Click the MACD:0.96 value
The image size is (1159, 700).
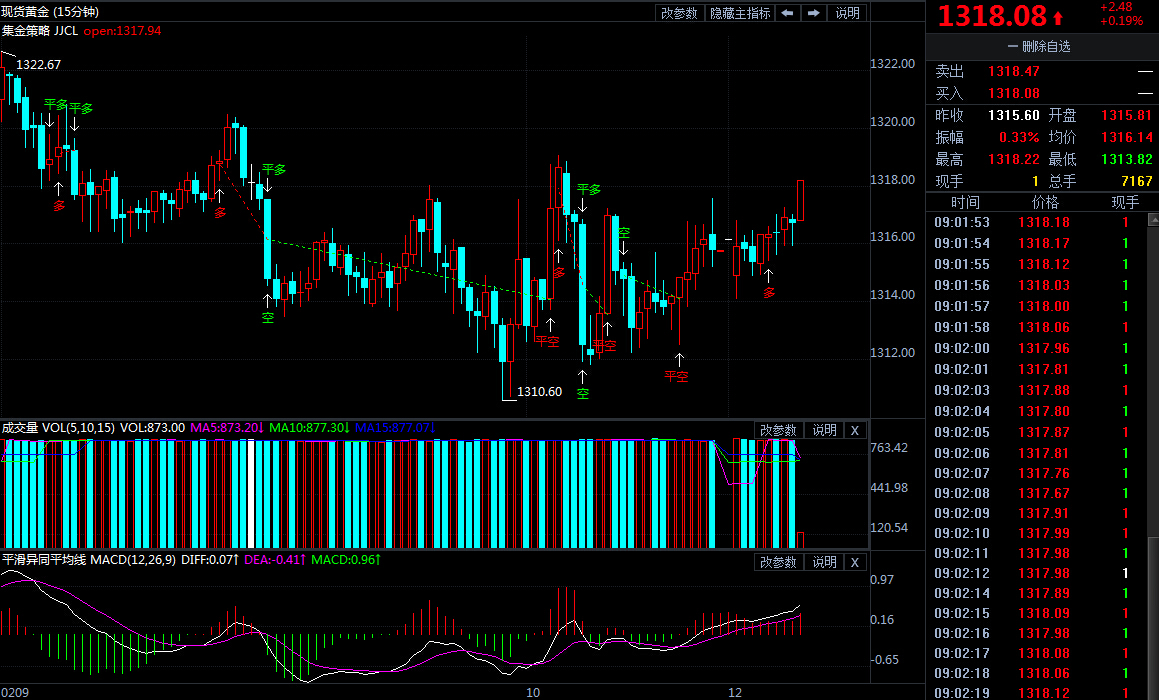coord(346,560)
